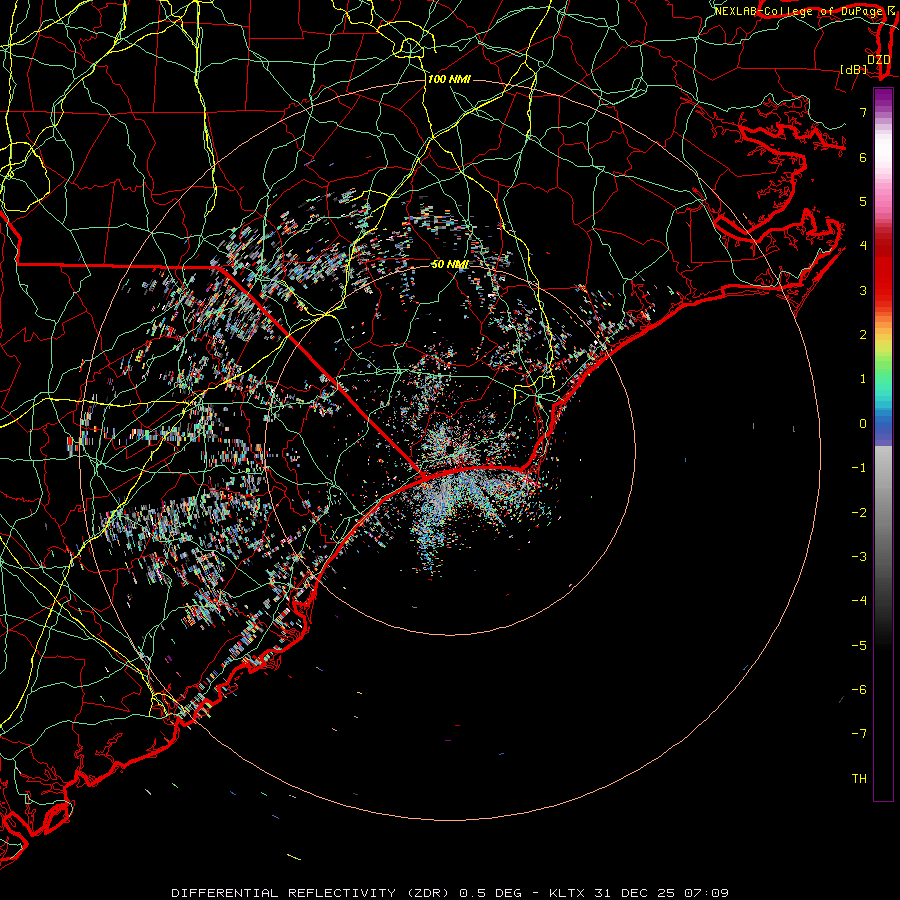Click the '[dB]' unit label
The image size is (900, 900).
click(854, 69)
